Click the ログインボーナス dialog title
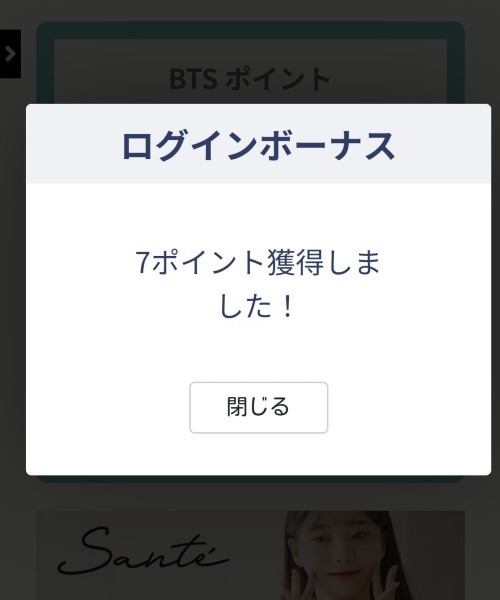 [x=258, y=146]
